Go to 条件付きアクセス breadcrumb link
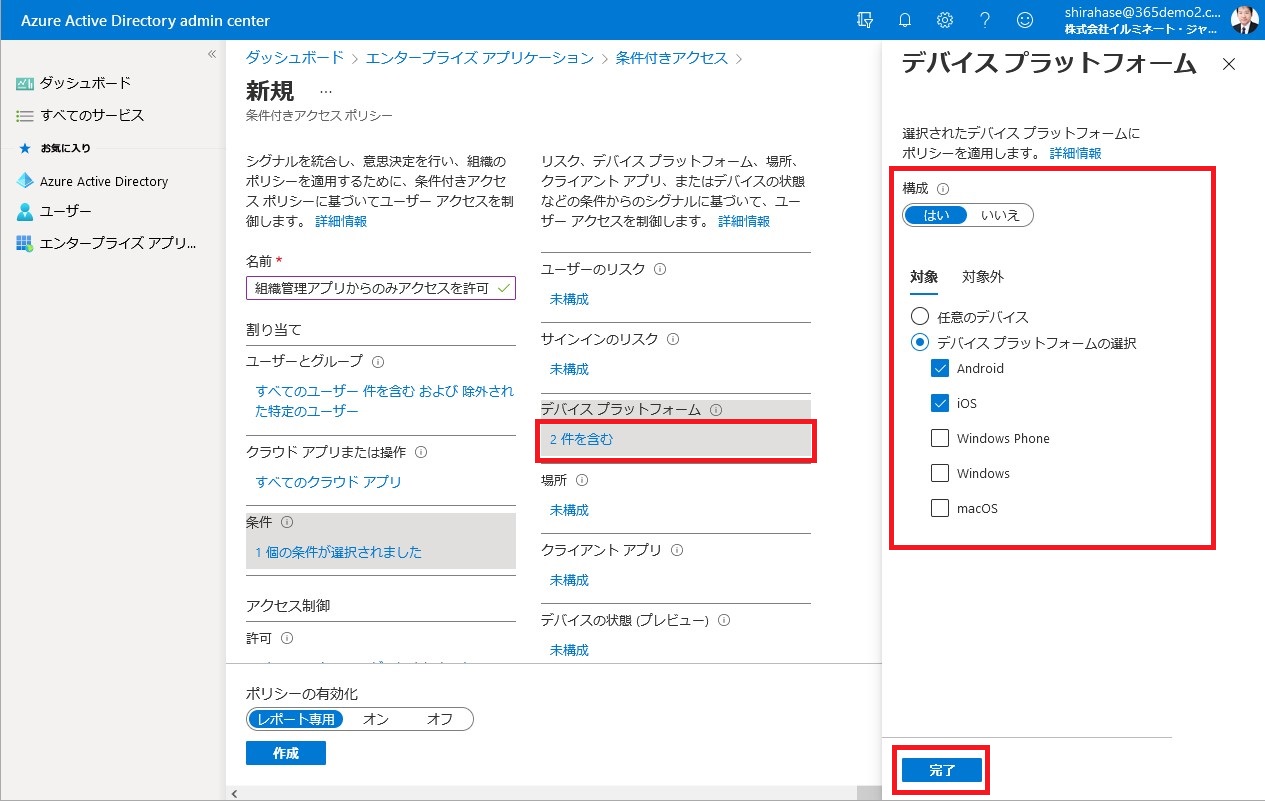 coord(672,58)
